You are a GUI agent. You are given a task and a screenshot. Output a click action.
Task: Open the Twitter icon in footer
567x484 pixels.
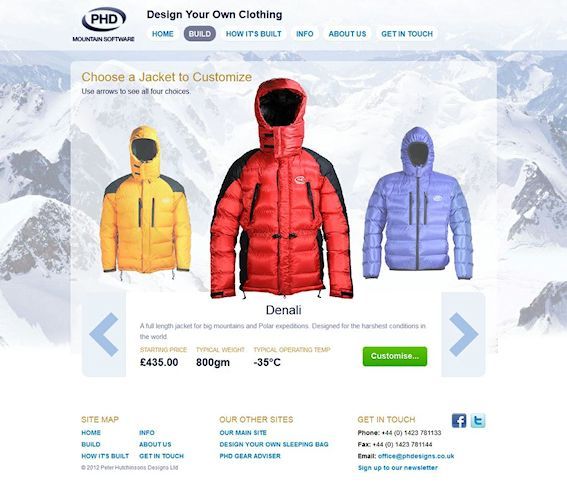pyautogui.click(x=478, y=421)
